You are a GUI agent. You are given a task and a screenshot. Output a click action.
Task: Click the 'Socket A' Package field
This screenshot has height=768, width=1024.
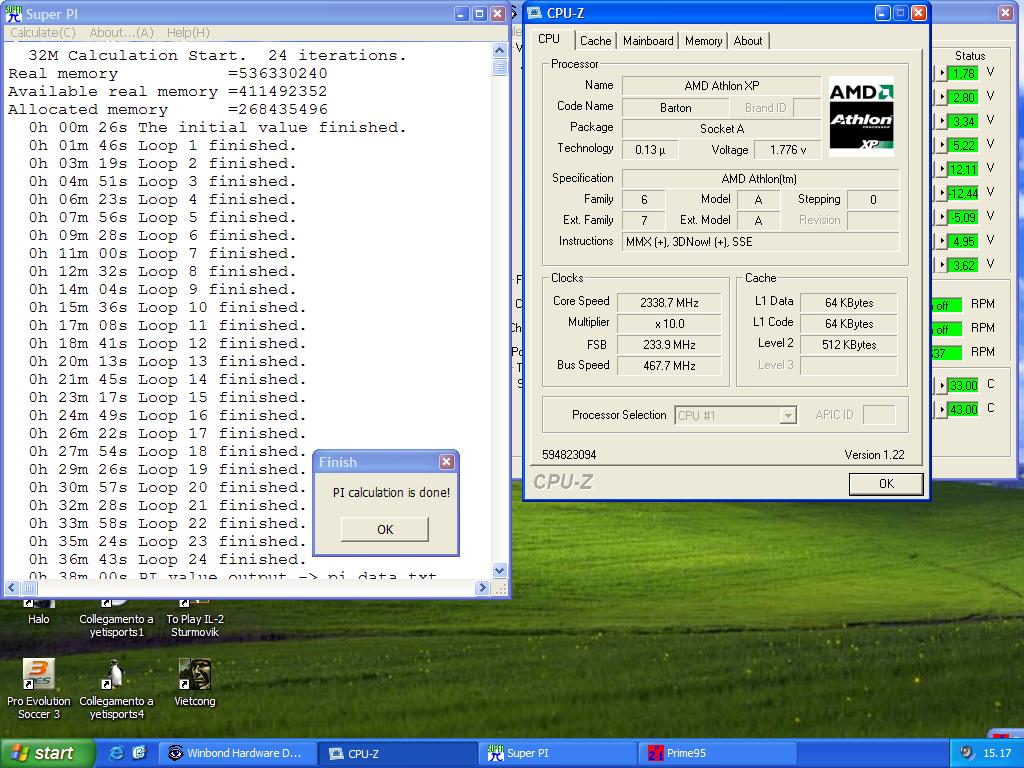click(x=722, y=129)
